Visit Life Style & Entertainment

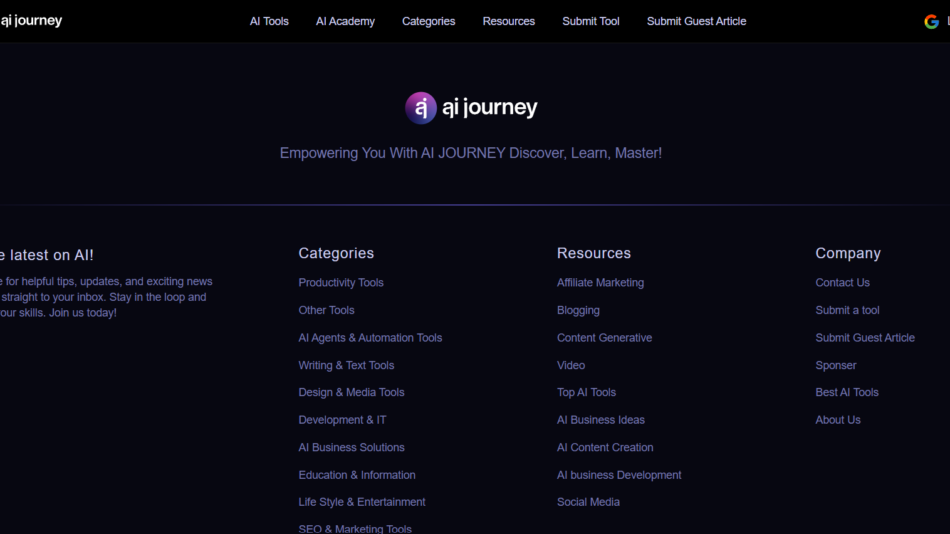coord(362,502)
